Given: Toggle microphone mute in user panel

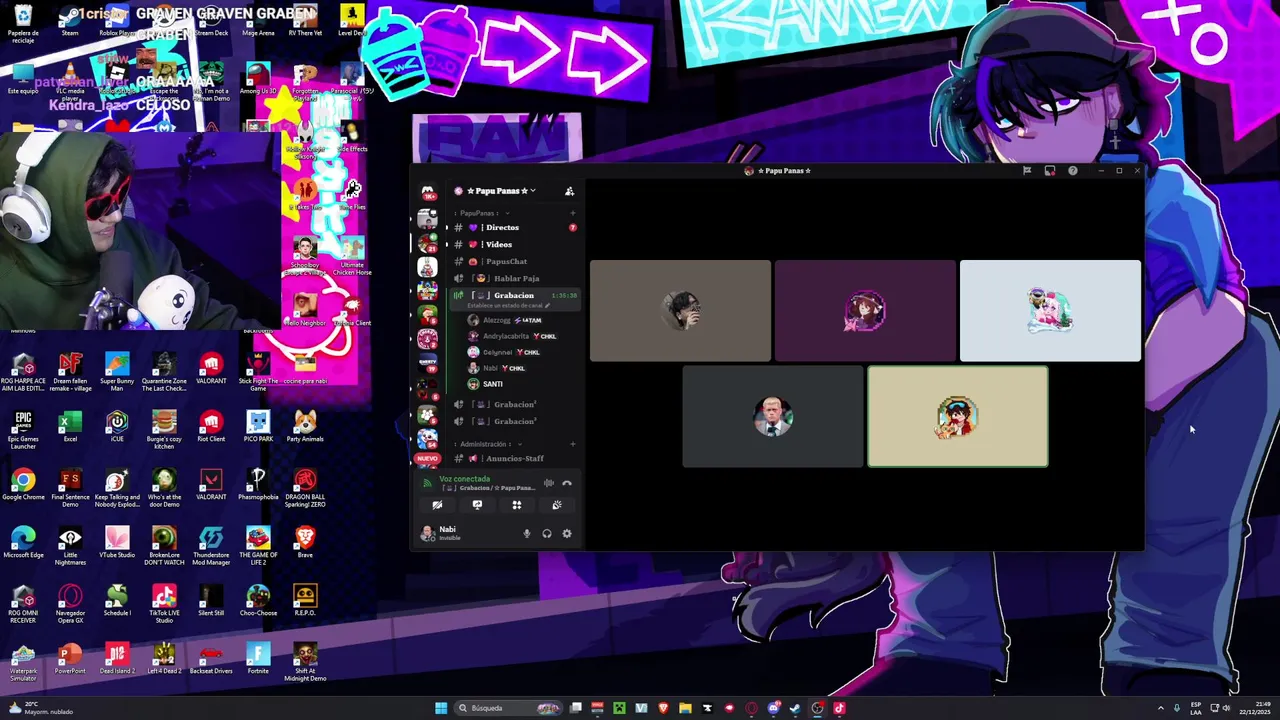Looking at the screenshot, I should 527,533.
